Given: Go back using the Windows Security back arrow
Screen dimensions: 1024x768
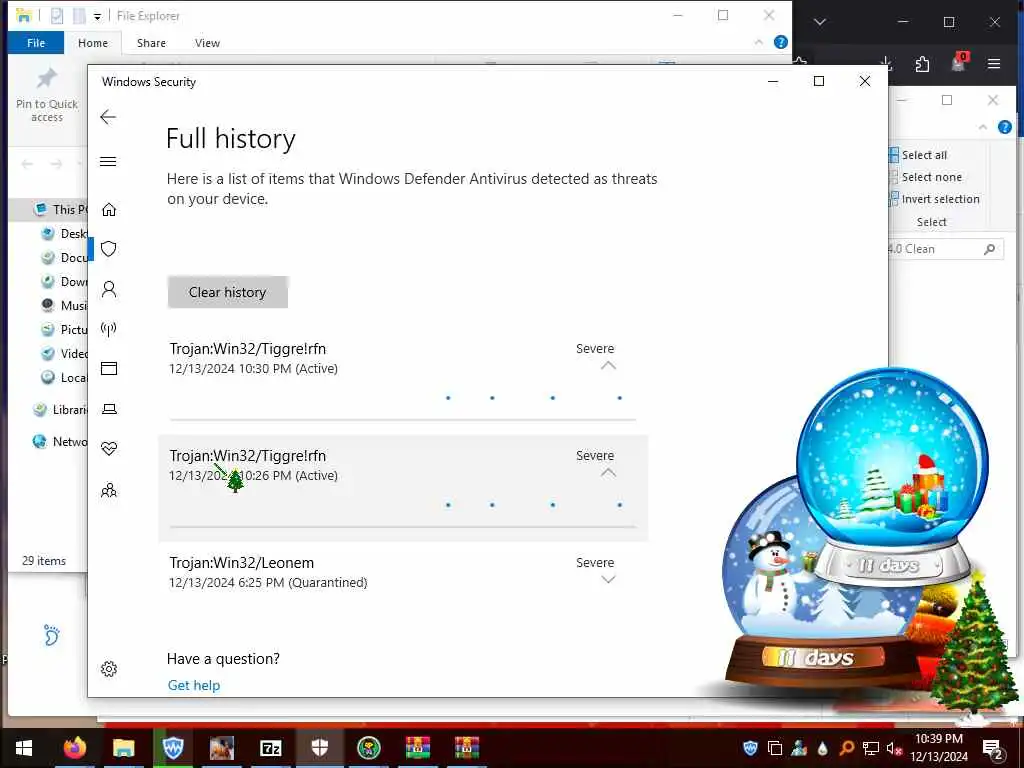Looking at the screenshot, I should click(x=108, y=117).
